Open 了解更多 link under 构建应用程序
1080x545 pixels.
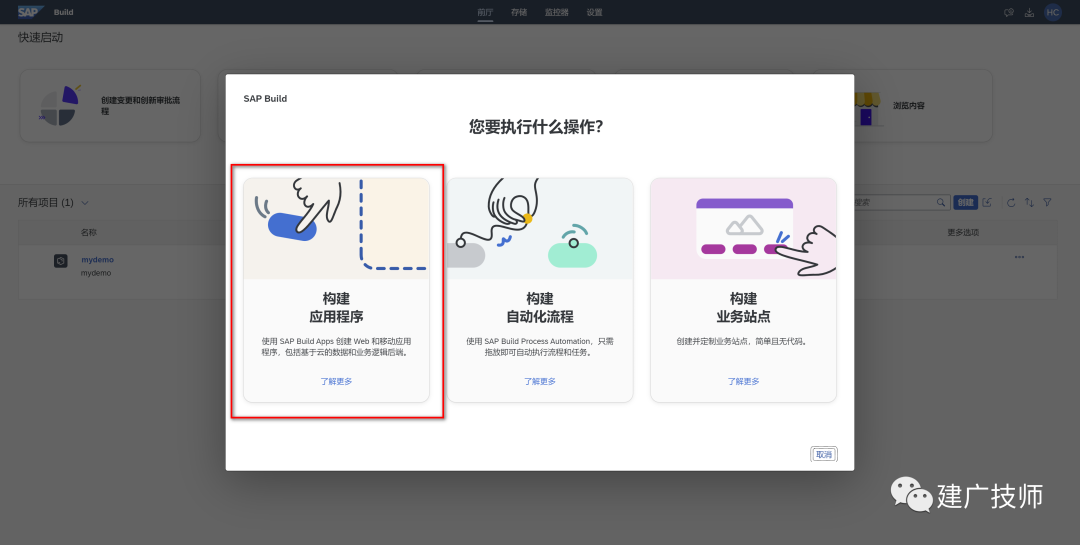click(x=336, y=381)
